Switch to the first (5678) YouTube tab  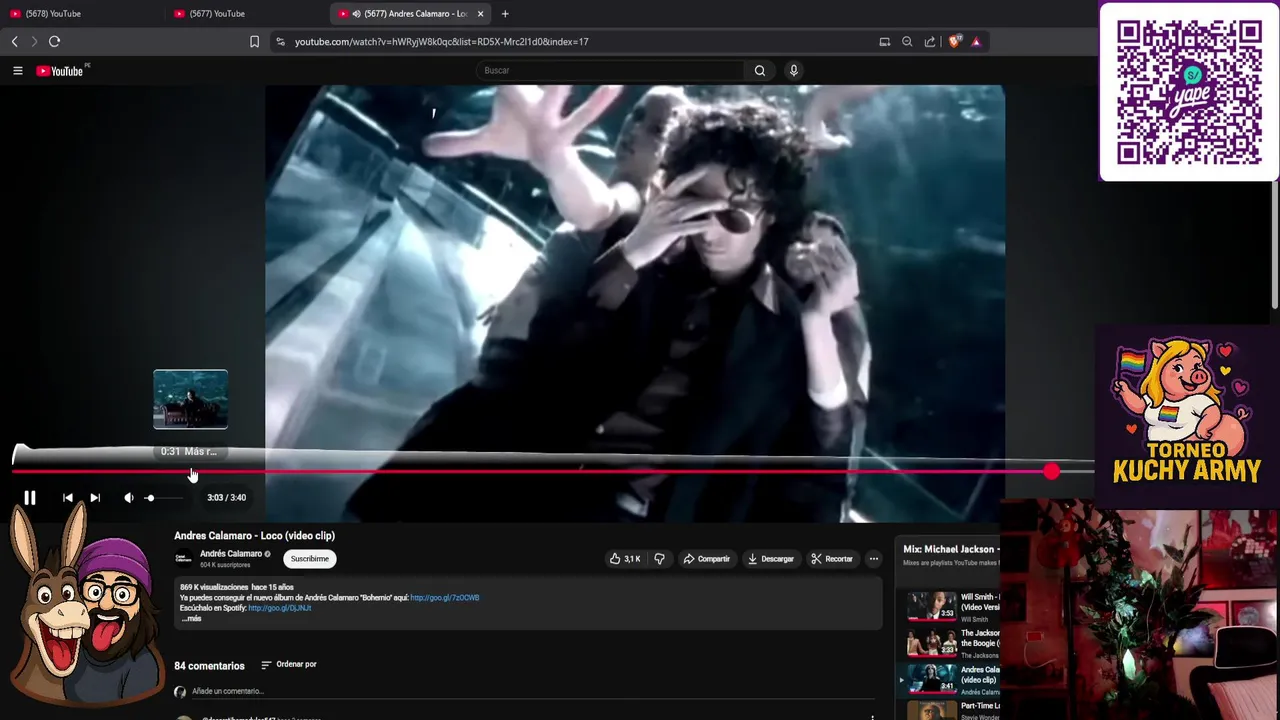pyautogui.click(x=82, y=14)
